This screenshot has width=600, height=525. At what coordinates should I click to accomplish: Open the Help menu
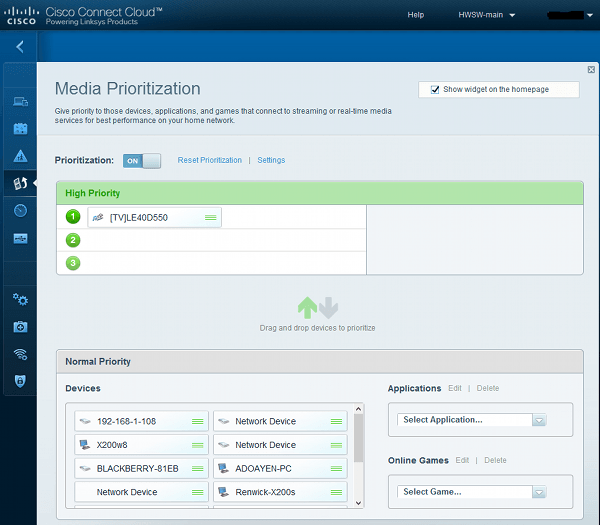[416, 15]
